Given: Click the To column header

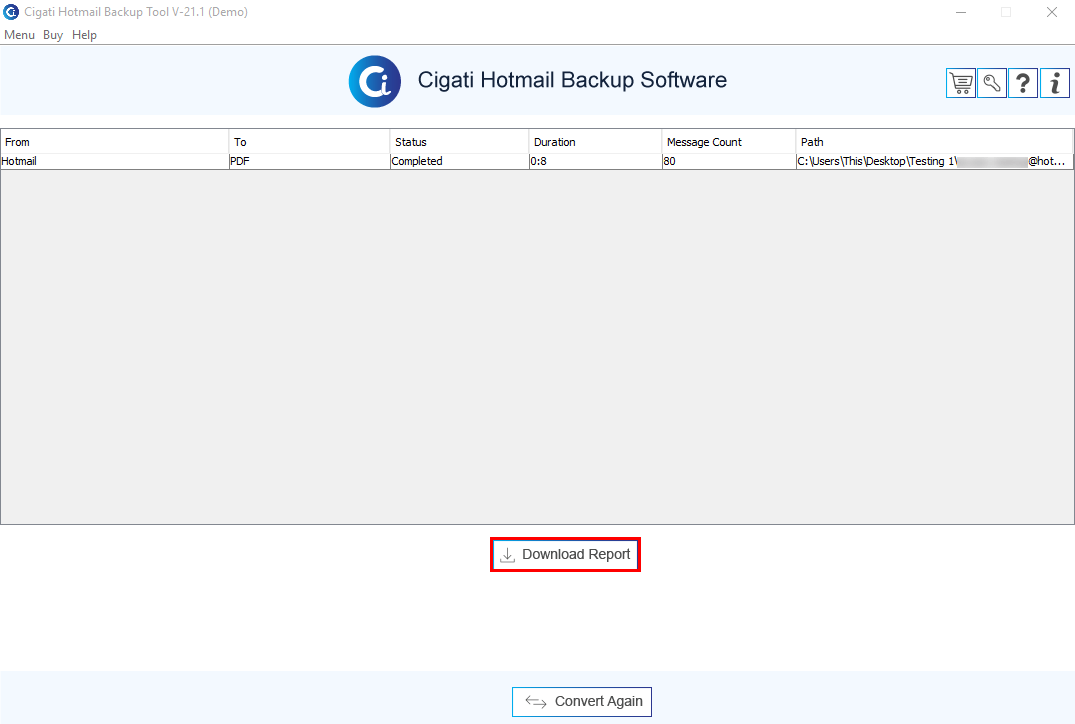Looking at the screenshot, I should pos(309,142).
